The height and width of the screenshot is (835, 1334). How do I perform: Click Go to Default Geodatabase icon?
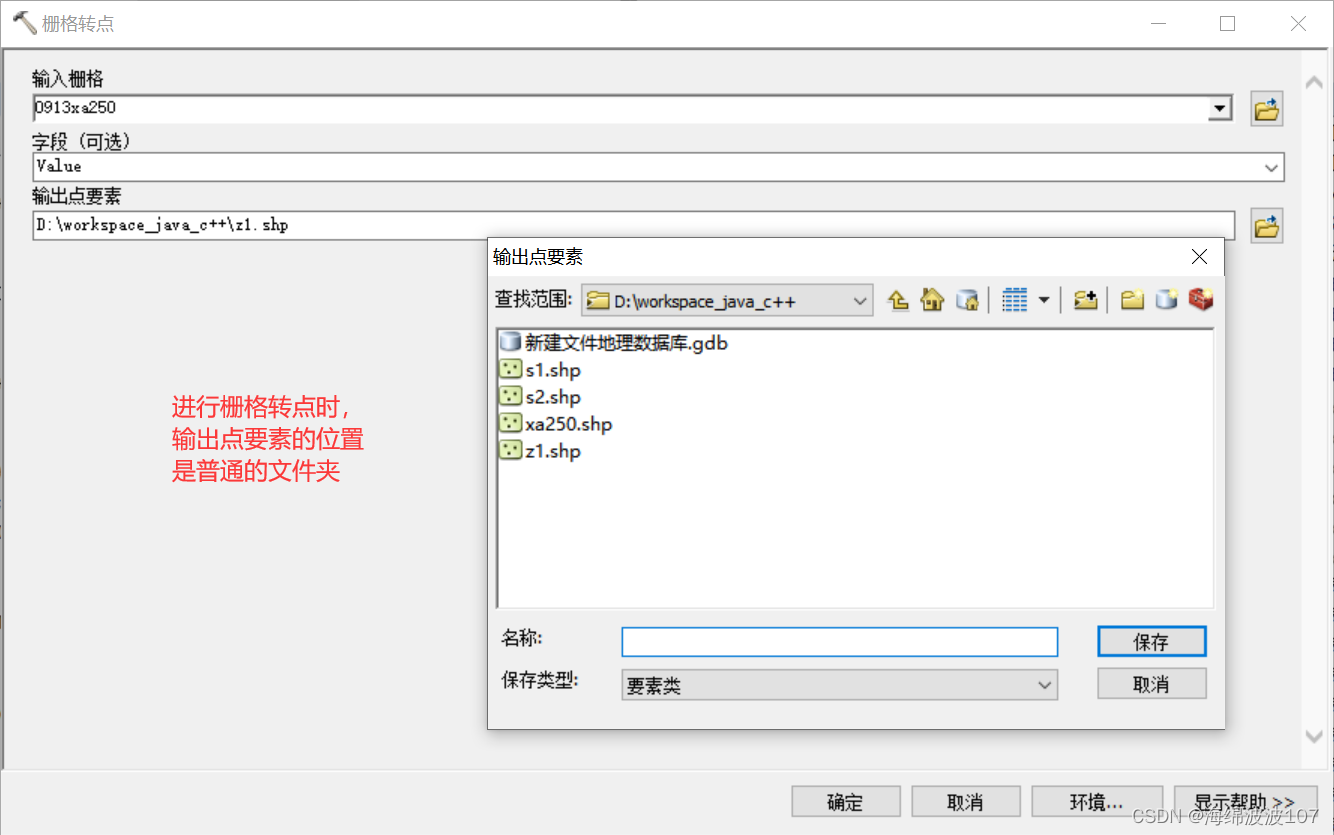[967, 300]
